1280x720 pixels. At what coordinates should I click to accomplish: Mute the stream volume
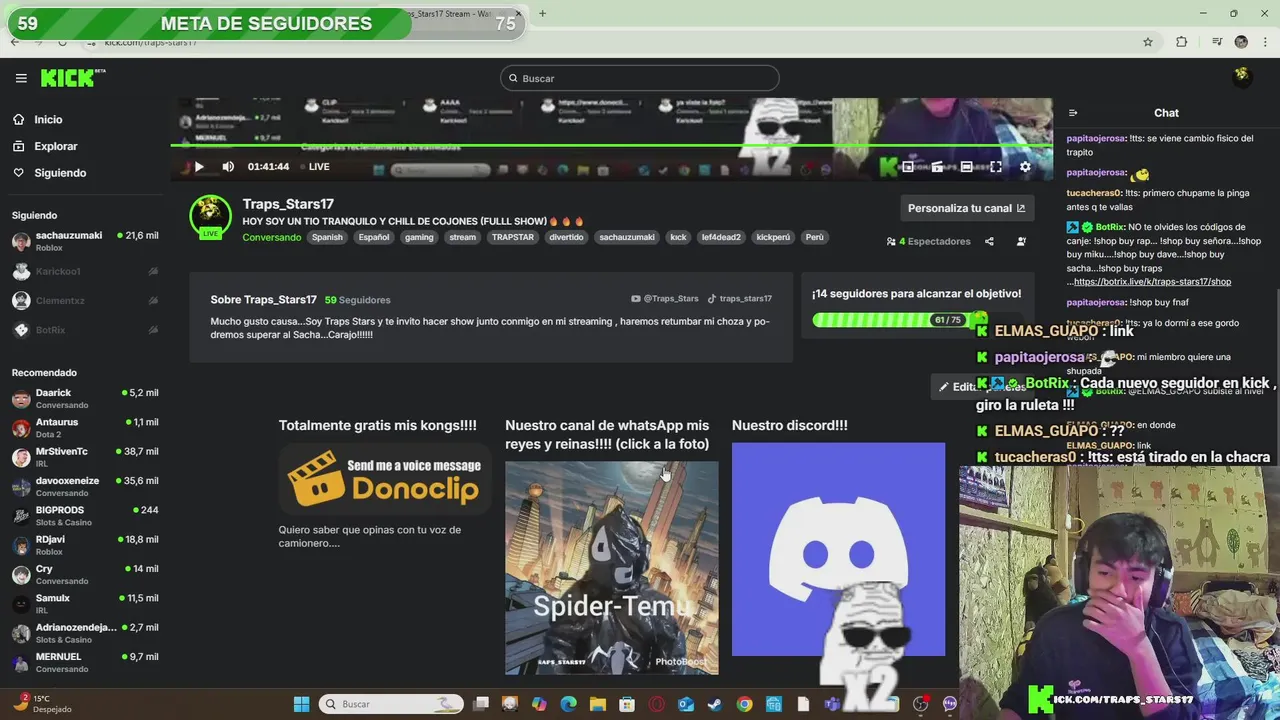tap(228, 167)
